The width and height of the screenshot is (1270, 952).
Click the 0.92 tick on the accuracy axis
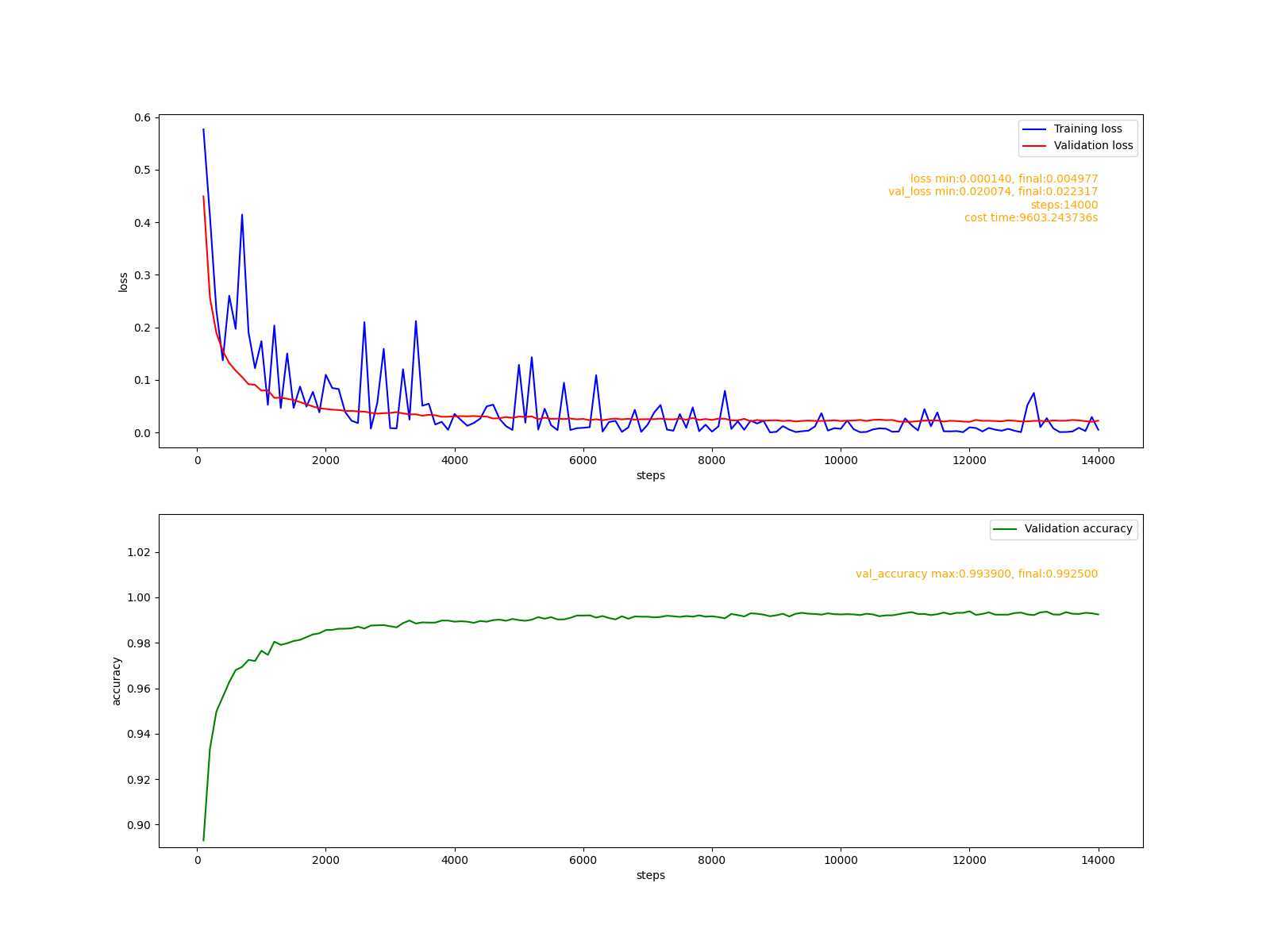[x=139, y=780]
